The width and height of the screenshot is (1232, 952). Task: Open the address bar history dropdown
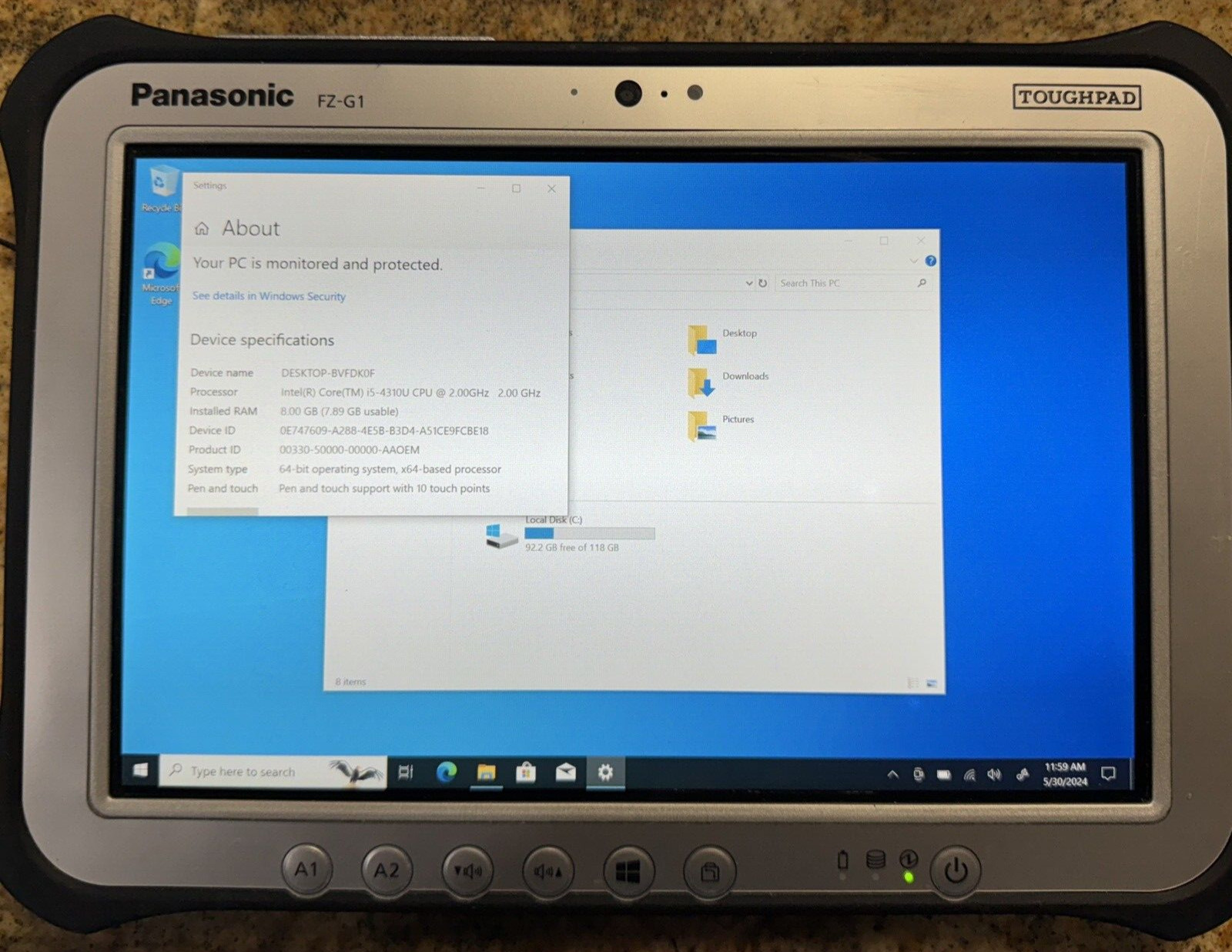(748, 283)
